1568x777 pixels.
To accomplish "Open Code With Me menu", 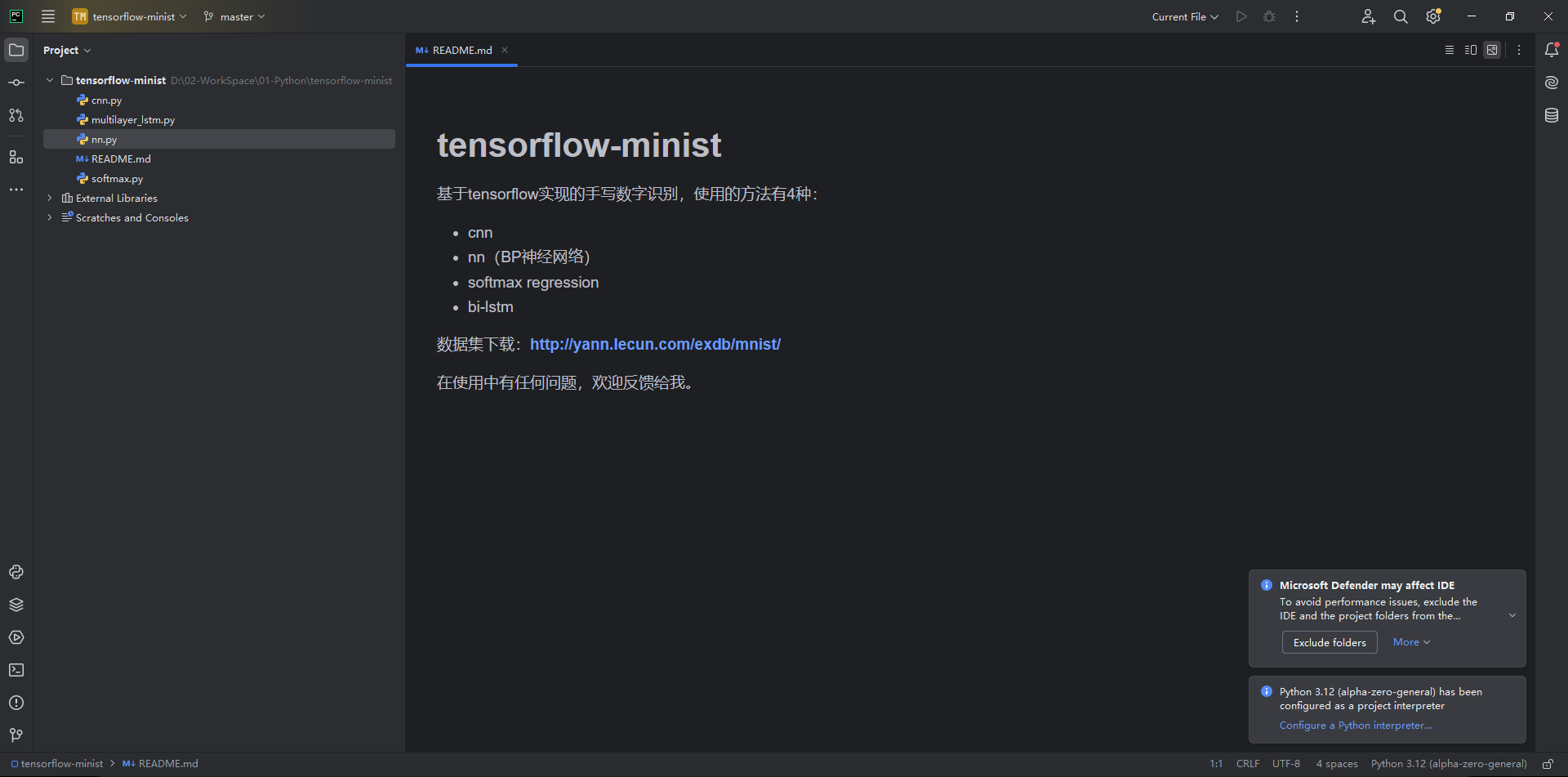I will click(1369, 16).
